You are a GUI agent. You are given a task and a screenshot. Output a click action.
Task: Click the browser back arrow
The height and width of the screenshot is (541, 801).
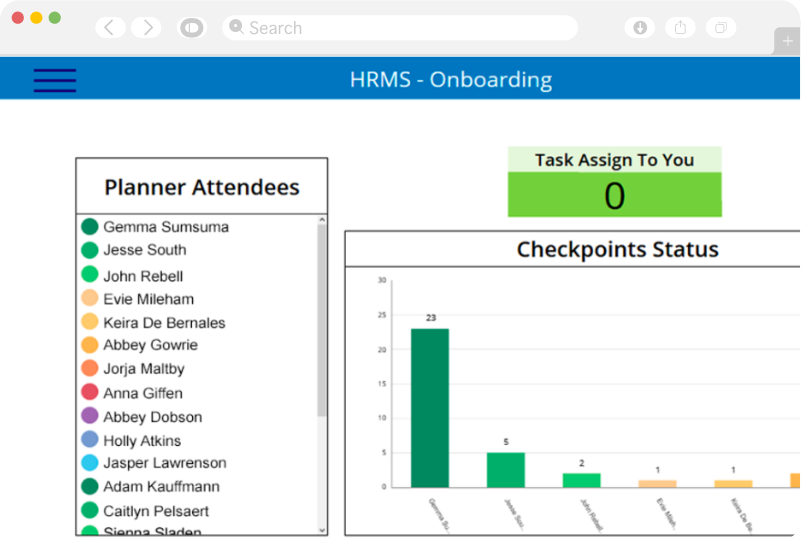pos(109,28)
